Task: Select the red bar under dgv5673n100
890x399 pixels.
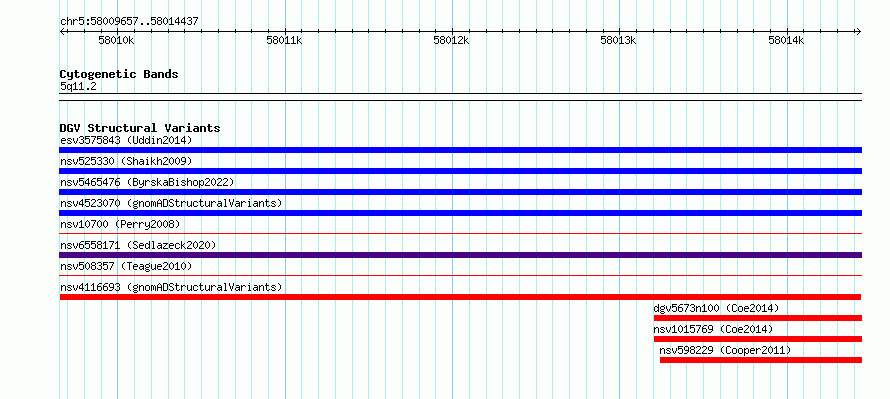Action: click(758, 318)
